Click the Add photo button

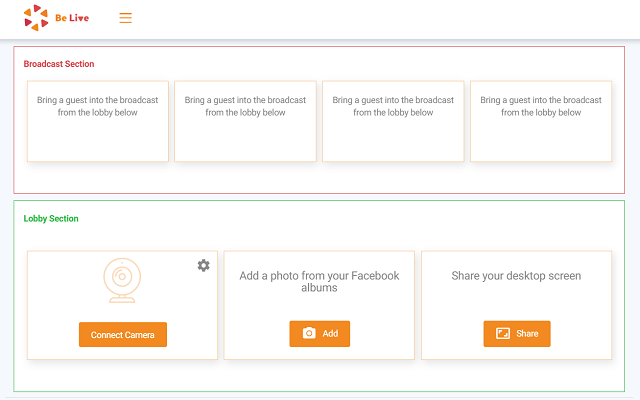coord(320,333)
